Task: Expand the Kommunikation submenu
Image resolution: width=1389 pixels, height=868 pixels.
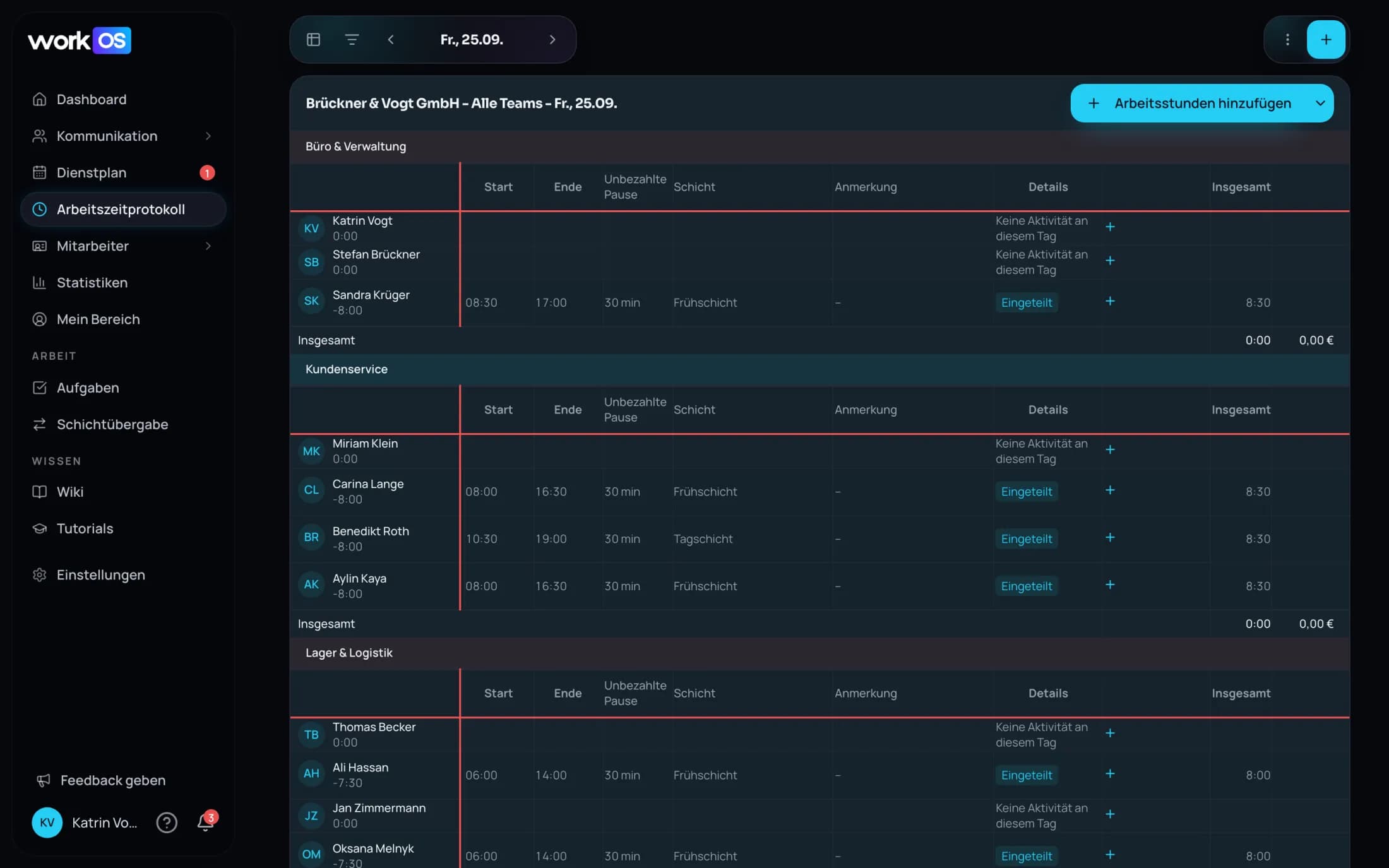Action: [x=208, y=136]
